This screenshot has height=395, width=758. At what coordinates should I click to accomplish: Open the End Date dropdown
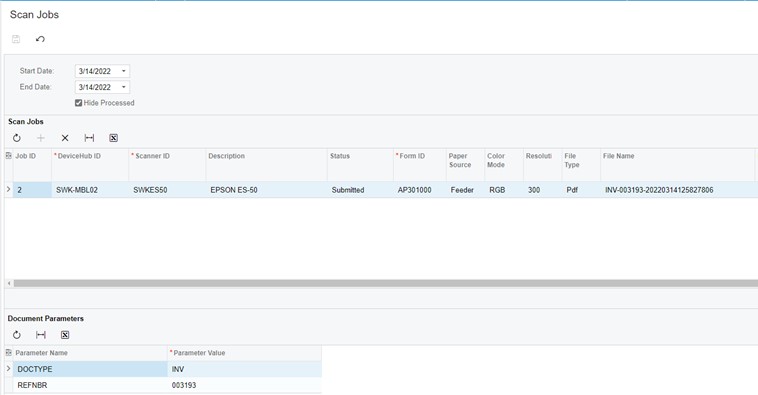pos(124,87)
